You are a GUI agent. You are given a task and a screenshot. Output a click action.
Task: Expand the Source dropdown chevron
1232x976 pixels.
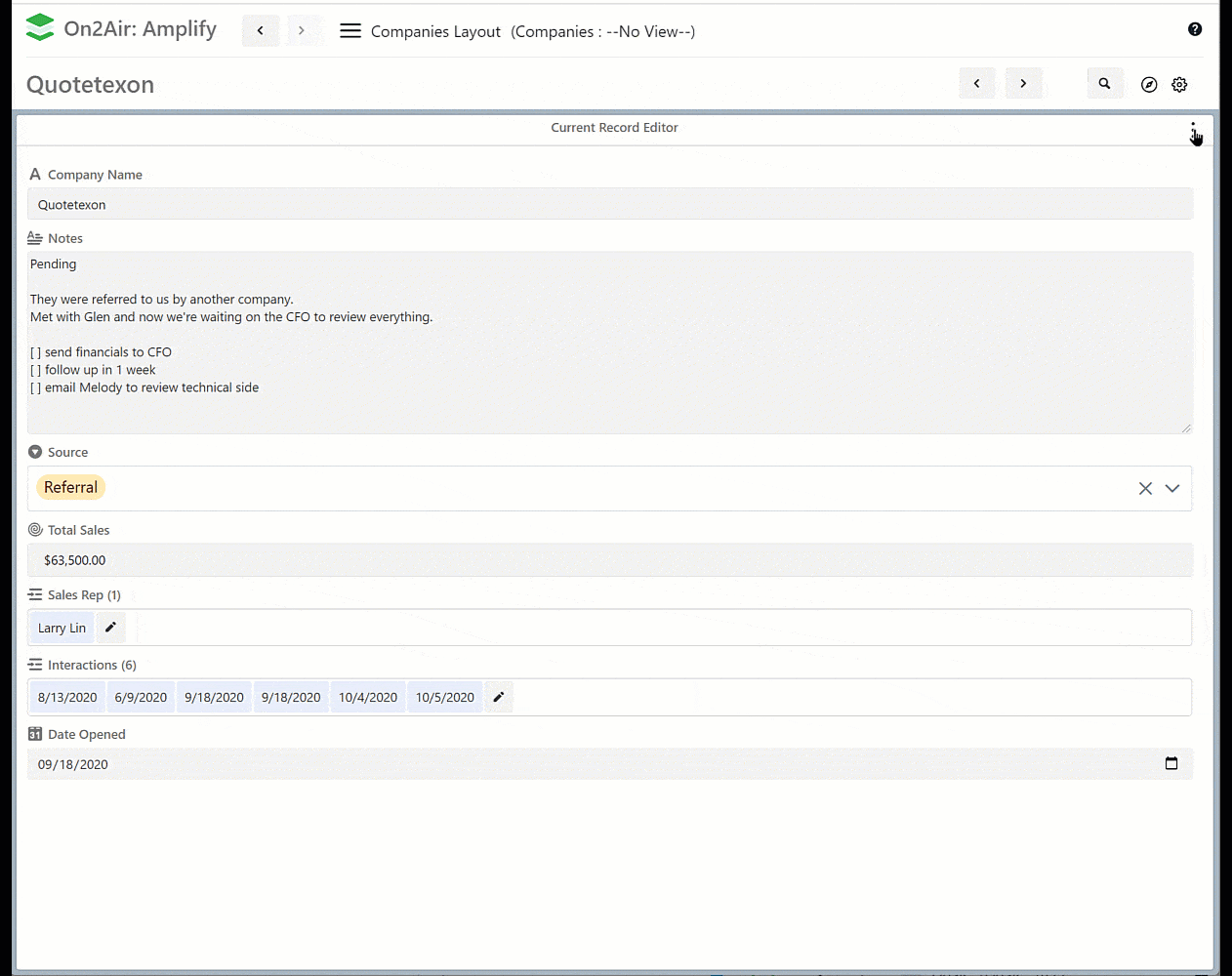[1172, 488]
